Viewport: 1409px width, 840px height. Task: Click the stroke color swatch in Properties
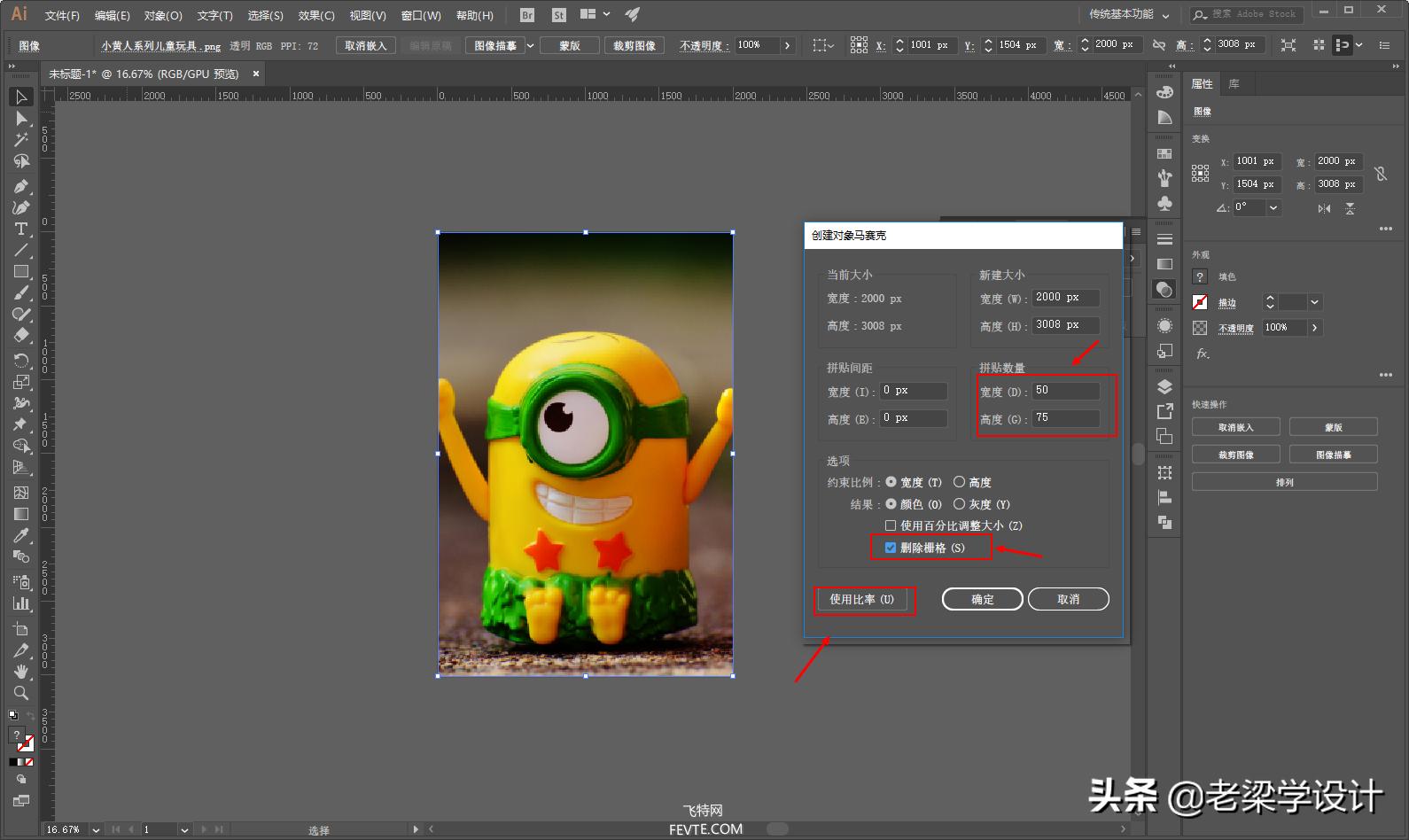point(1200,302)
